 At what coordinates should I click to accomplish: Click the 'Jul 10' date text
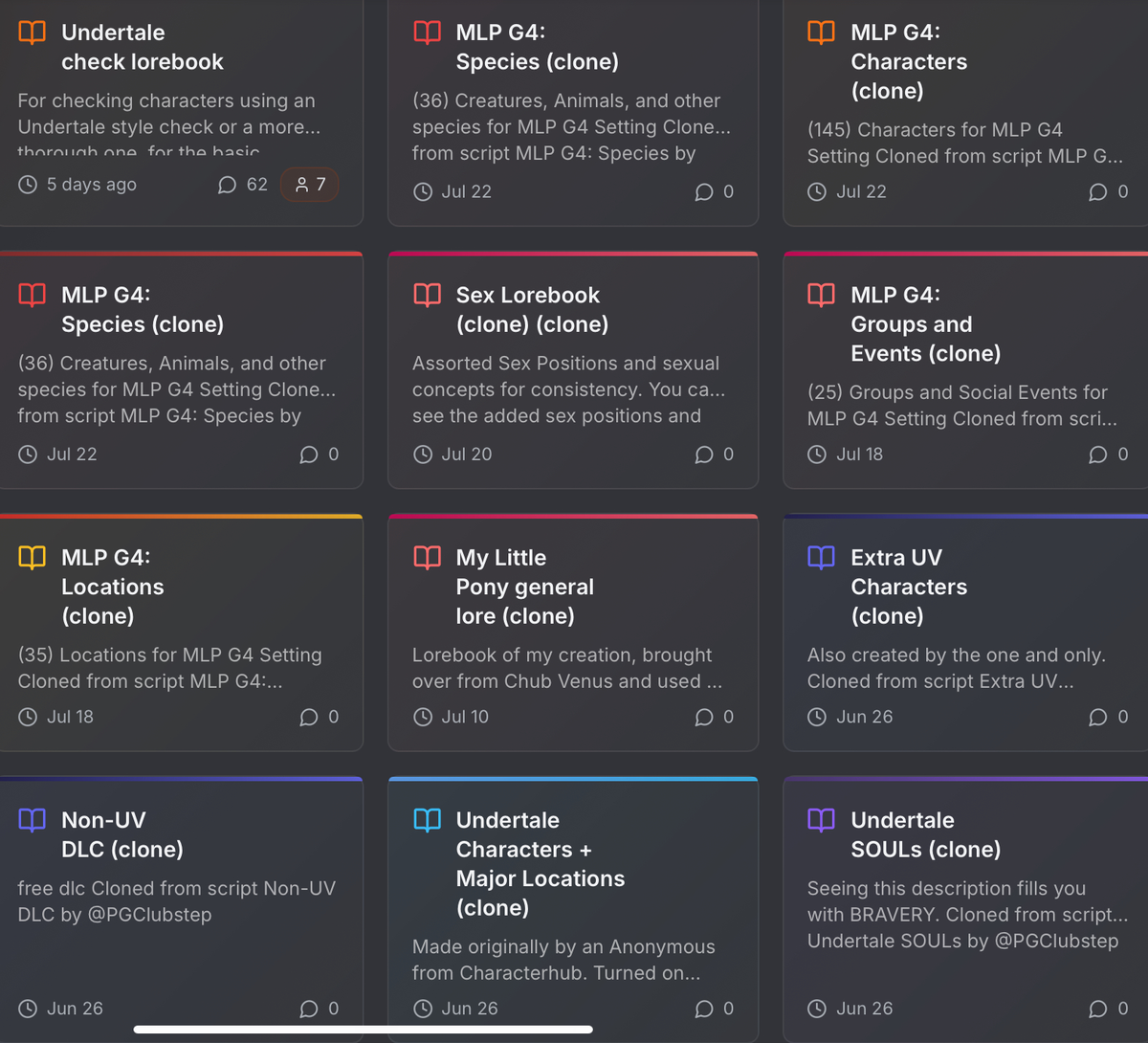pyautogui.click(x=465, y=717)
